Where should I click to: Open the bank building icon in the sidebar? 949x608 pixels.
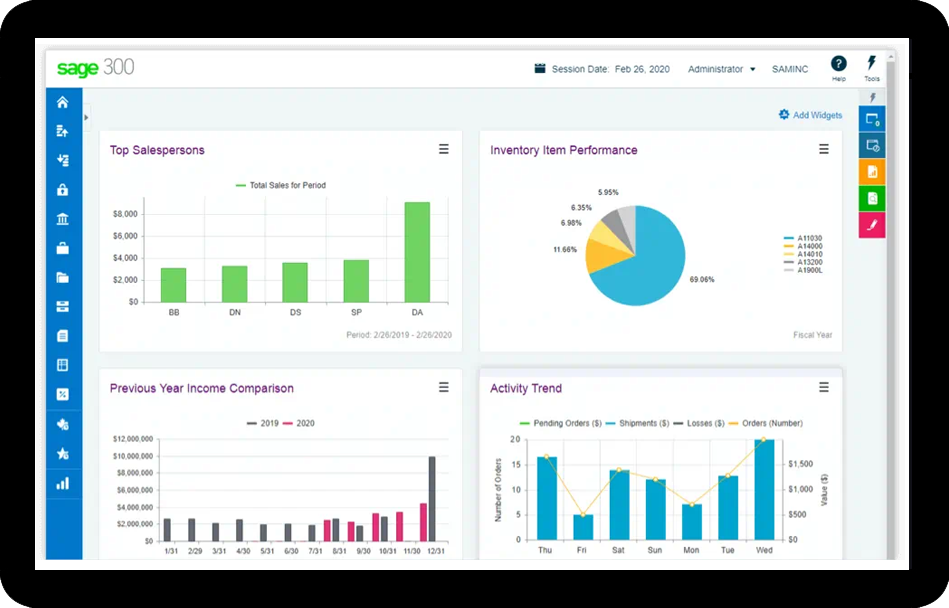(x=63, y=219)
